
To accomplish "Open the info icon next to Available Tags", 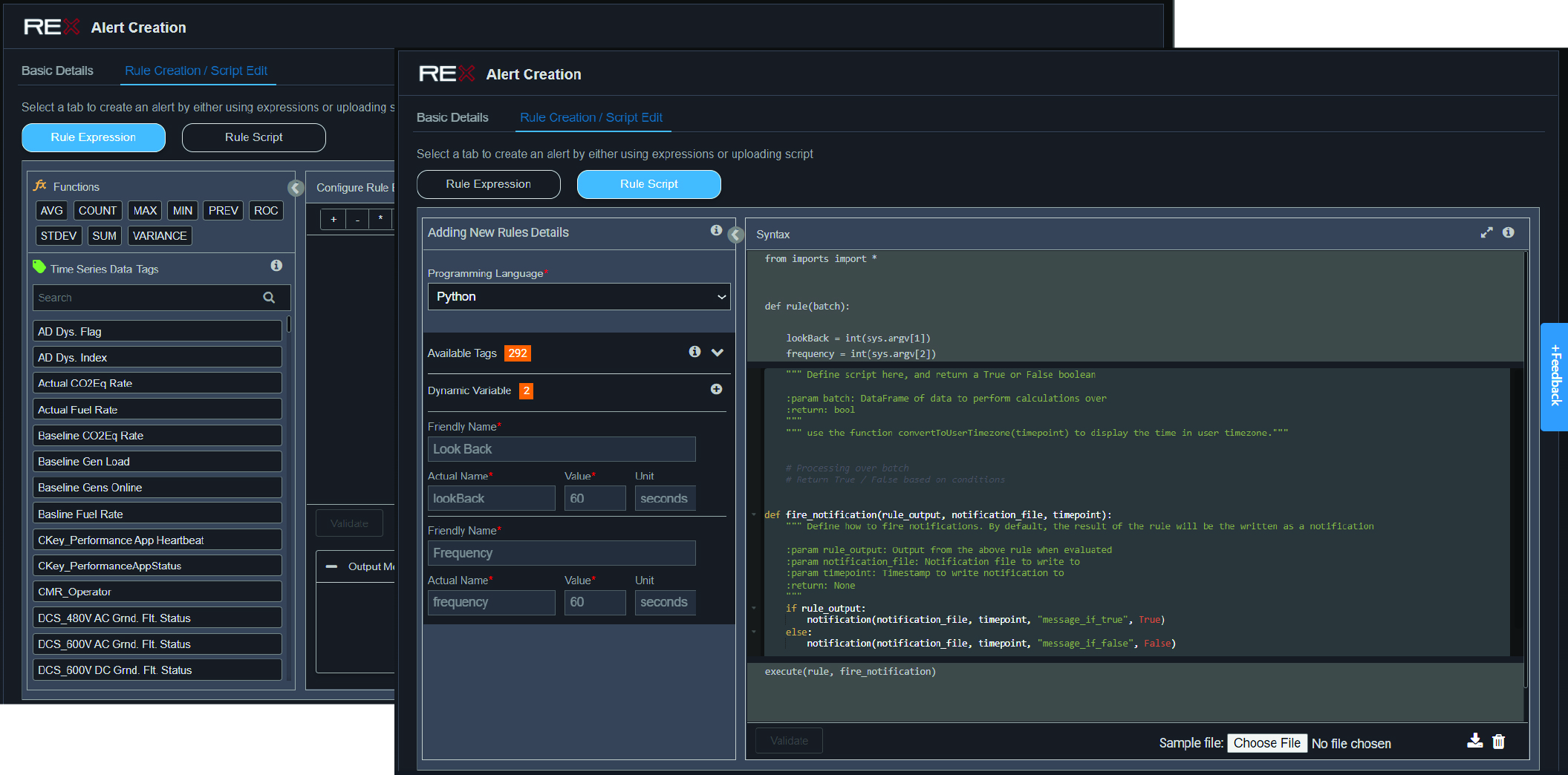I will point(694,352).
